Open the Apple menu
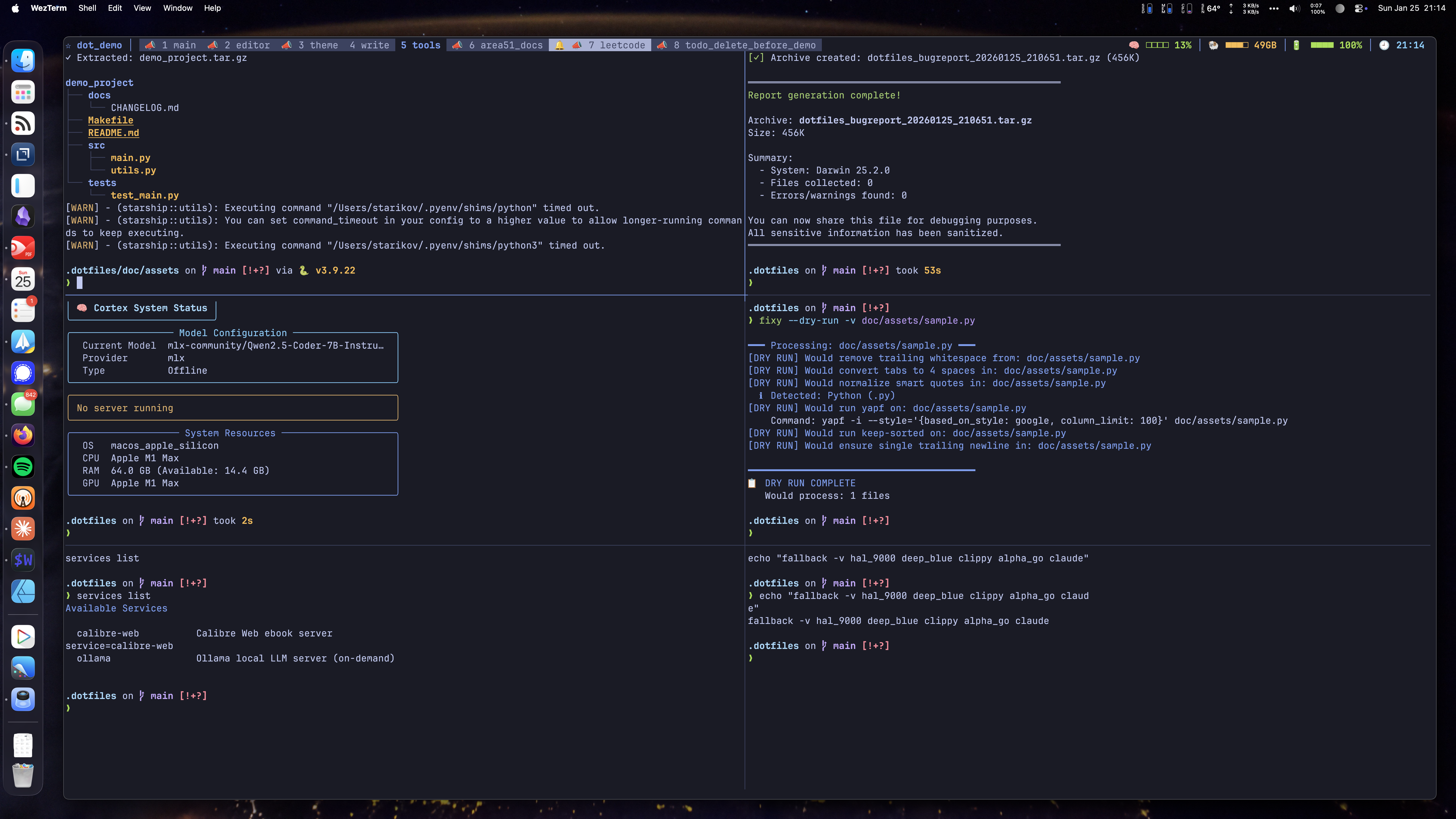Screen dimensions: 1456x819 coord(15,8)
